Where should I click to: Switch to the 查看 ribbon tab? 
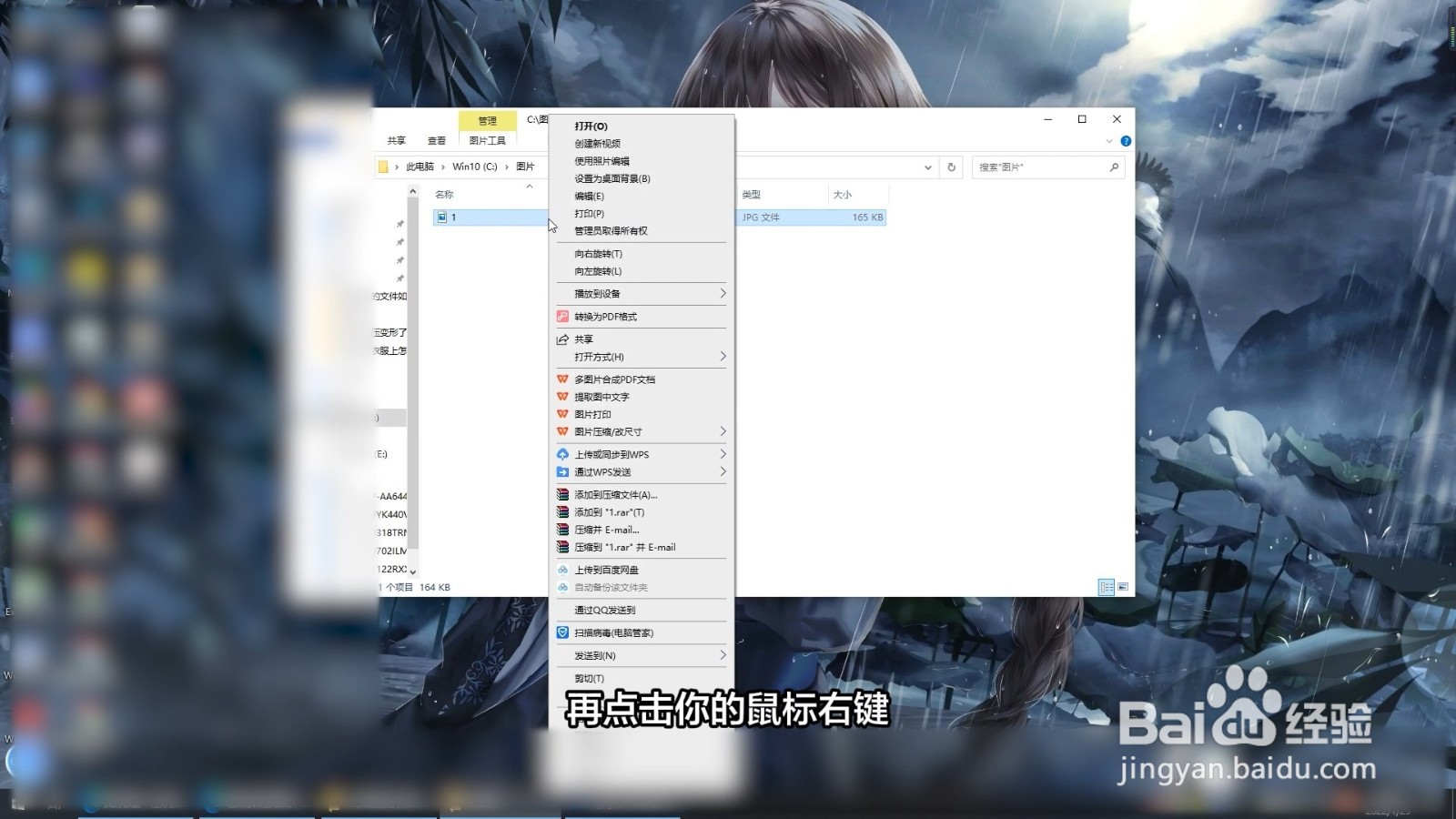[x=435, y=138]
